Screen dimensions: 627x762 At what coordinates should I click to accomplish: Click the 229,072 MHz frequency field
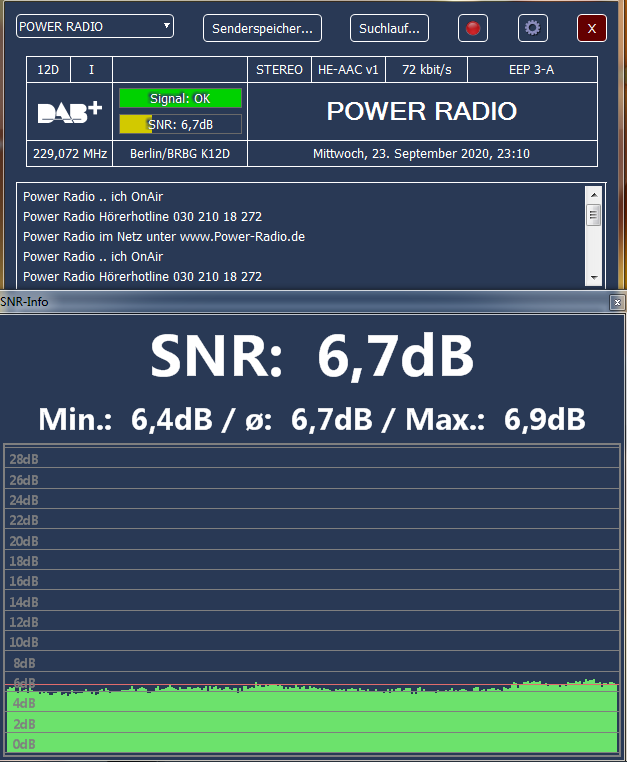(x=70, y=154)
